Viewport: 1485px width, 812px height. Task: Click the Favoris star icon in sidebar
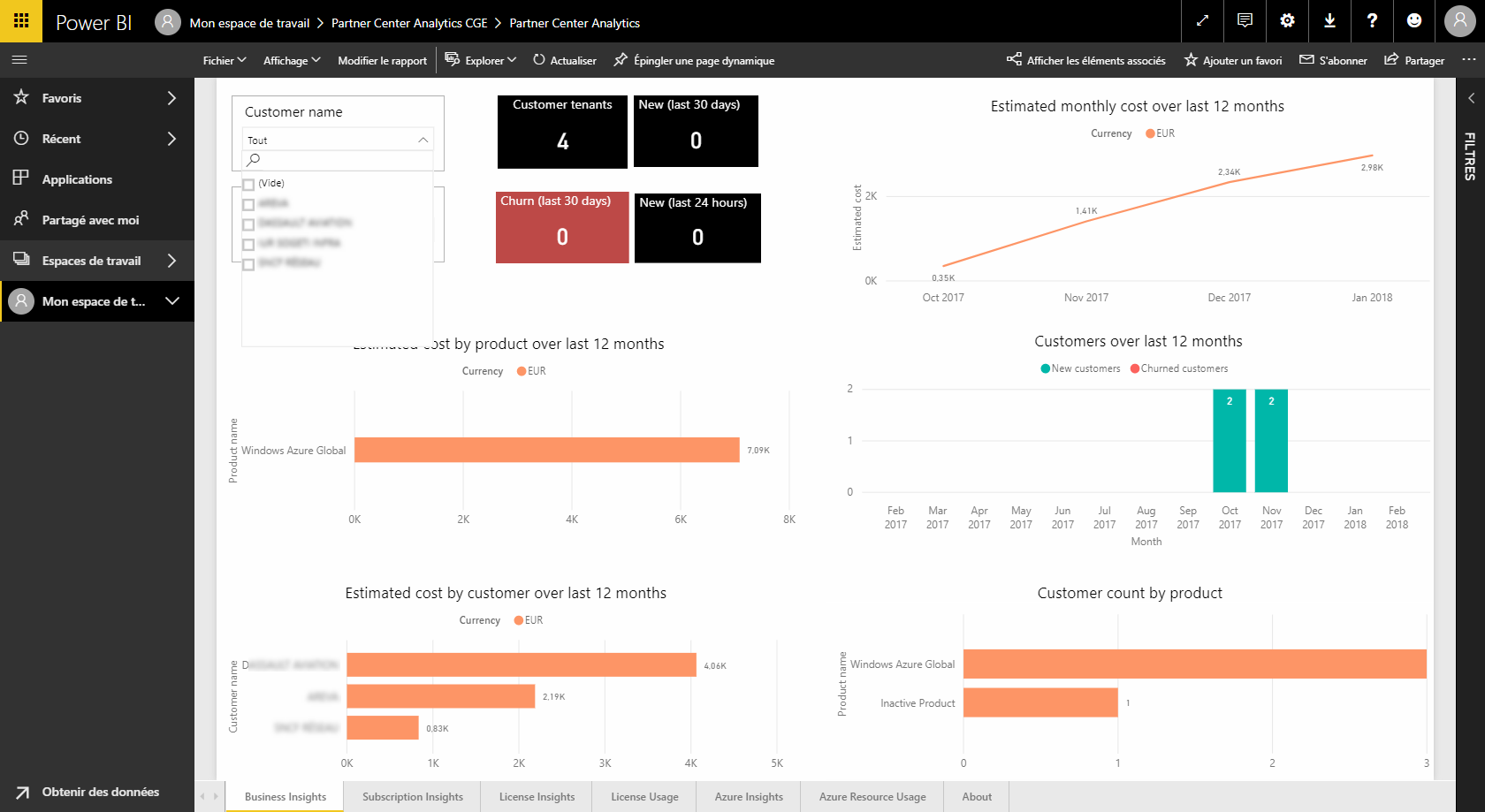(x=21, y=97)
